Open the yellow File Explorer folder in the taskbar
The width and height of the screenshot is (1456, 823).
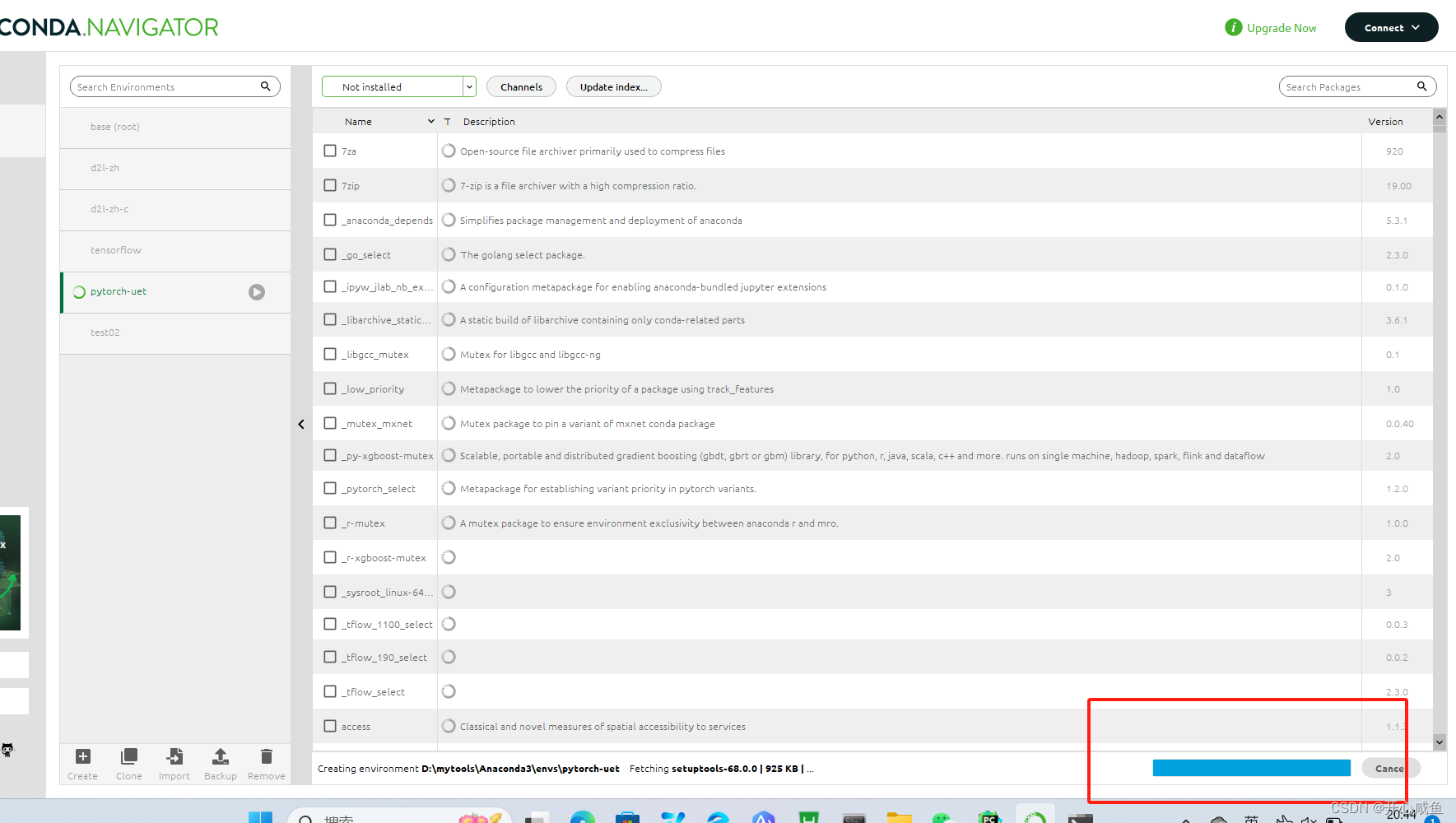coord(899,817)
